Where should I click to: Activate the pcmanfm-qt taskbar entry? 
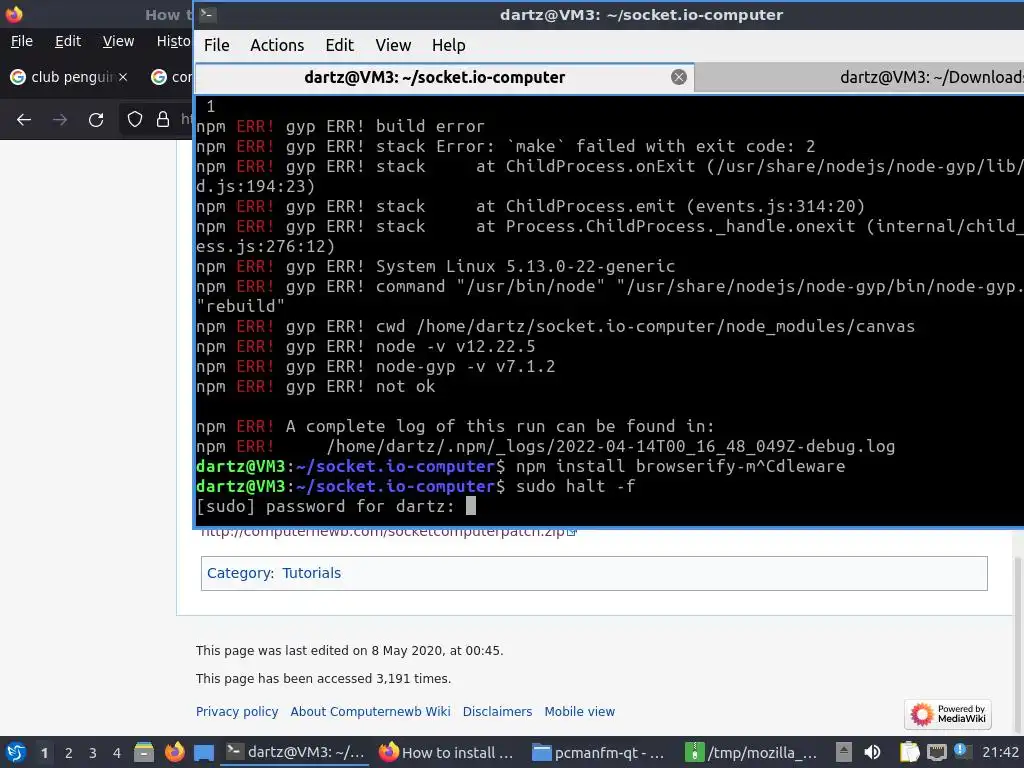click(599, 752)
